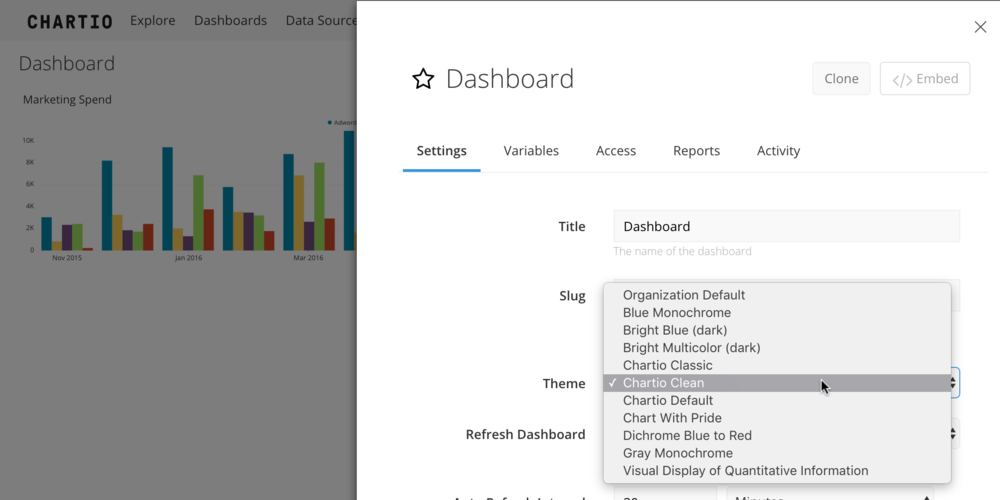Go to the Access tab
Screen dimensions: 1000x500
(615, 151)
